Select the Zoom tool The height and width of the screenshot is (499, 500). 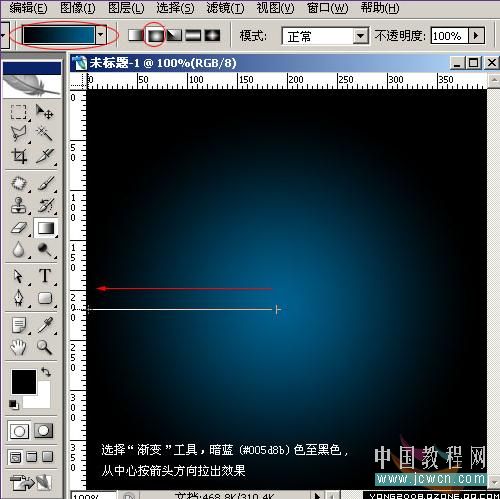click(x=45, y=347)
